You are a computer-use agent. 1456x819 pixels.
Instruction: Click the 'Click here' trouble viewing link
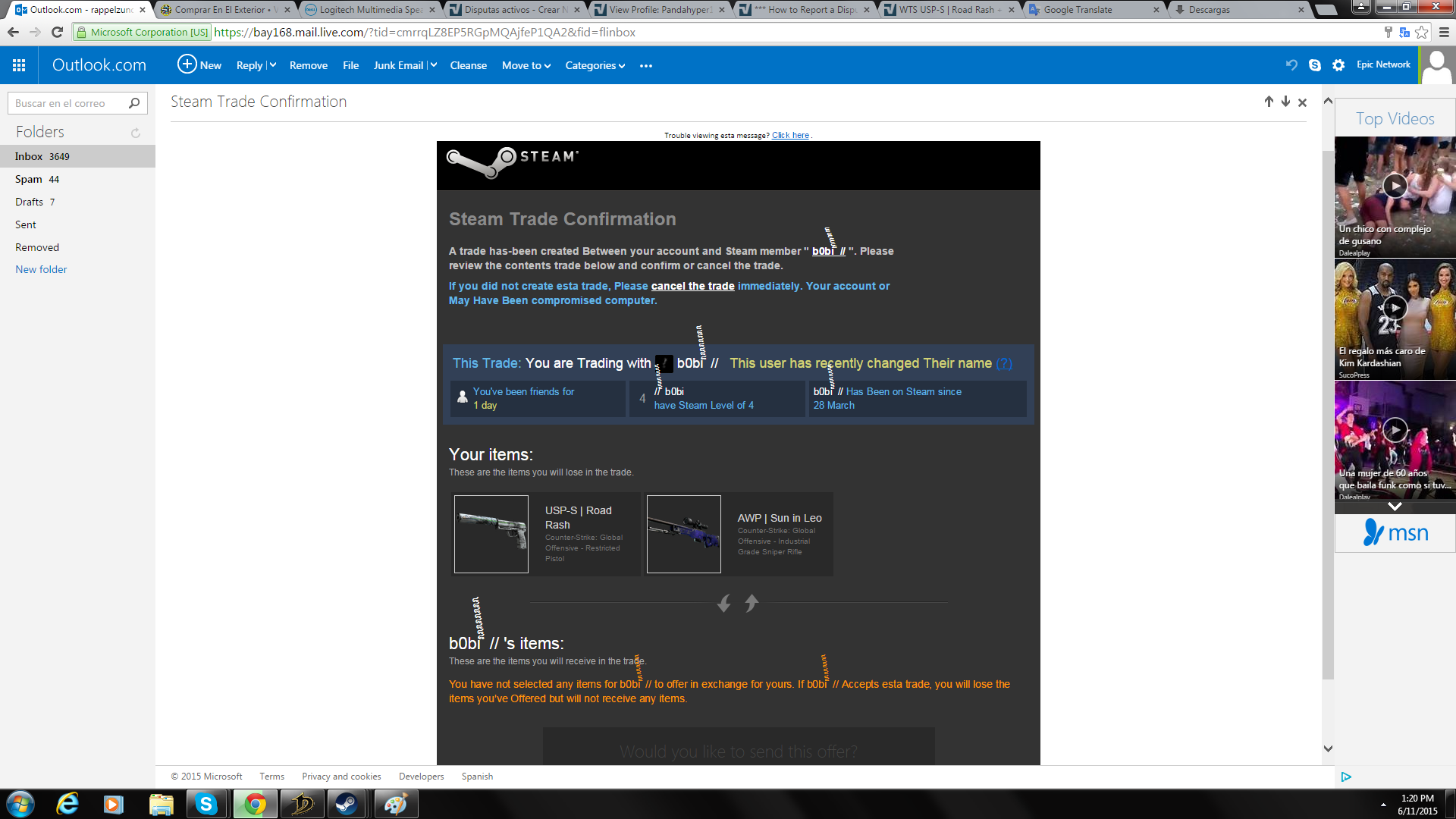click(x=790, y=135)
